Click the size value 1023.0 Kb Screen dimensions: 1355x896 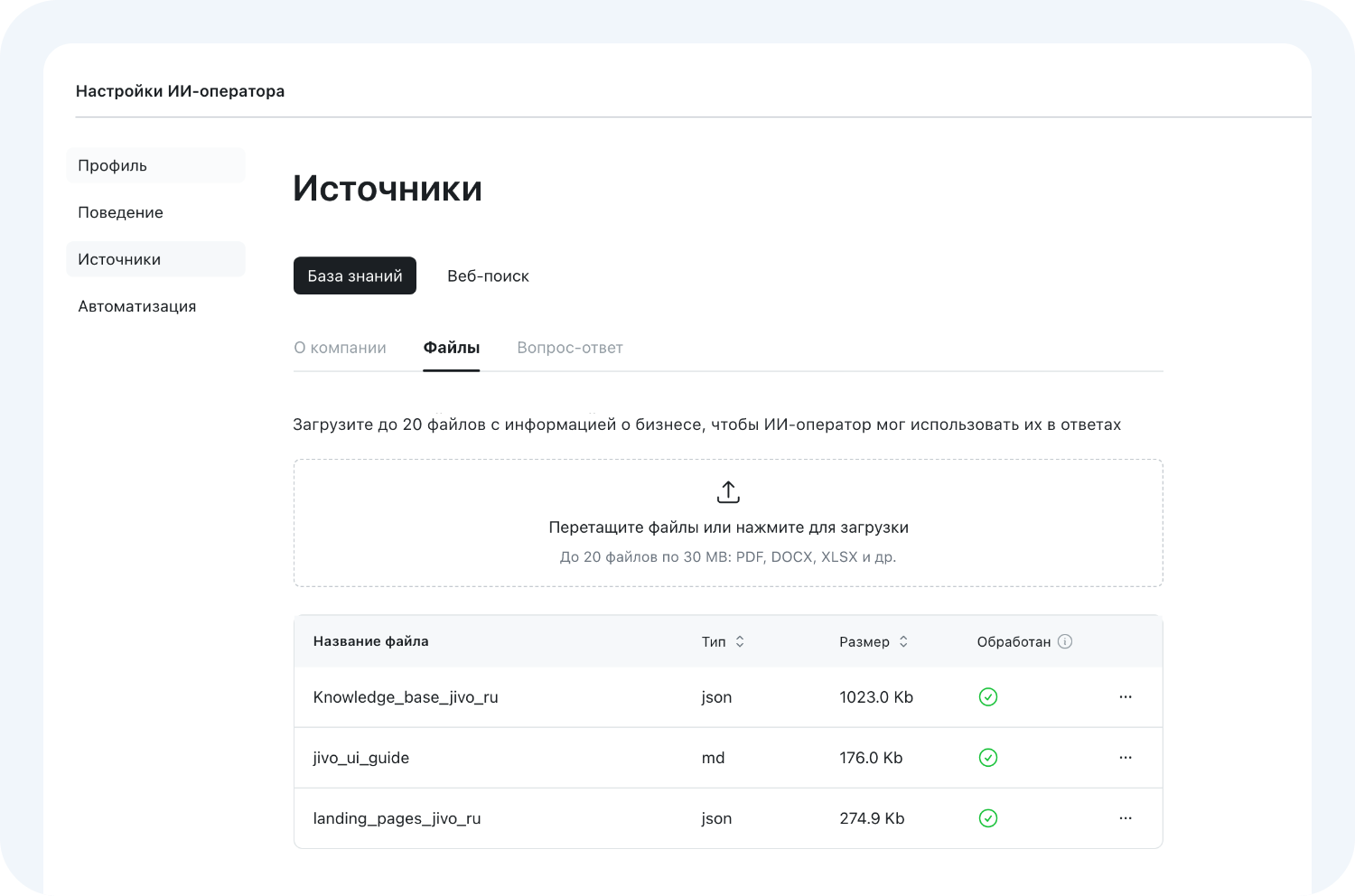click(876, 697)
